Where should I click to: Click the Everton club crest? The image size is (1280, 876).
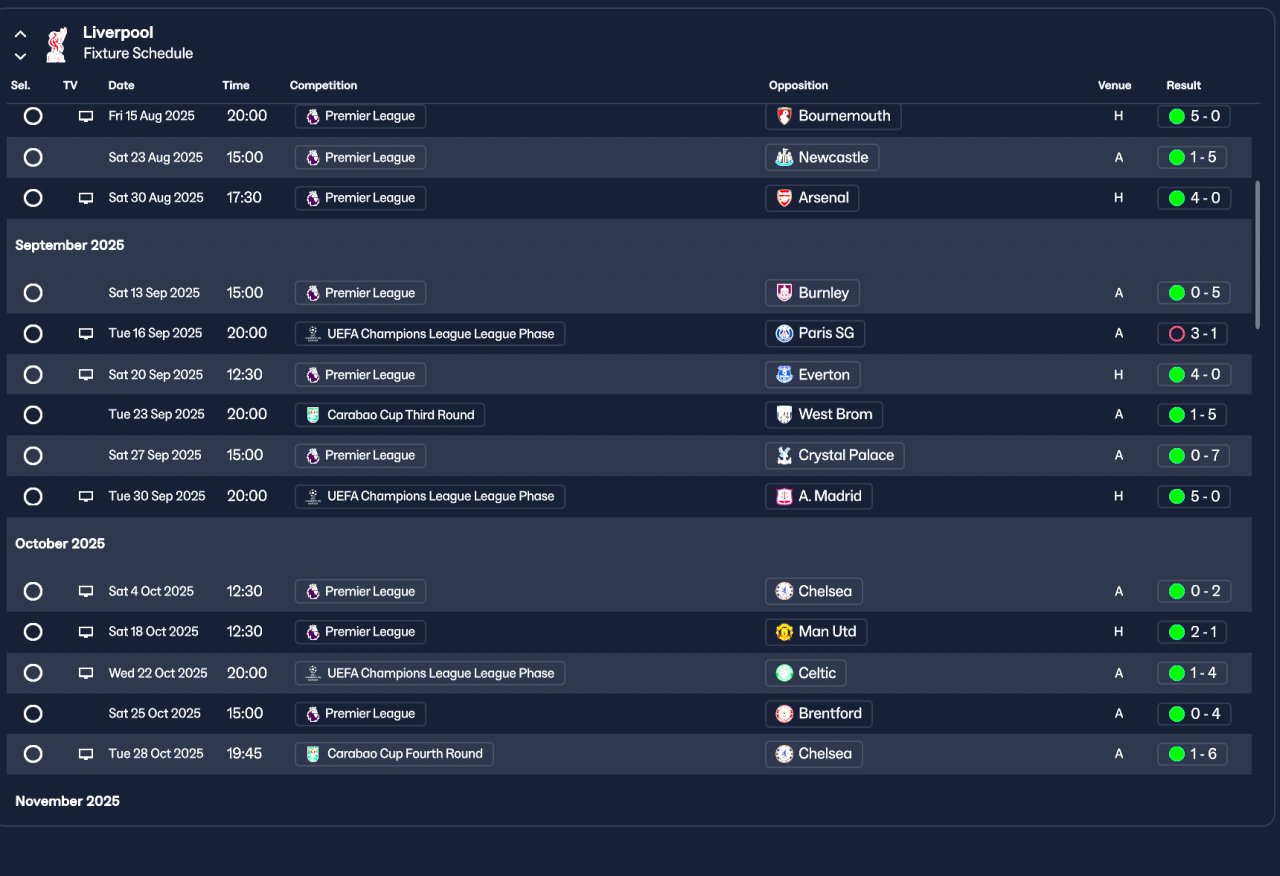[785, 375]
